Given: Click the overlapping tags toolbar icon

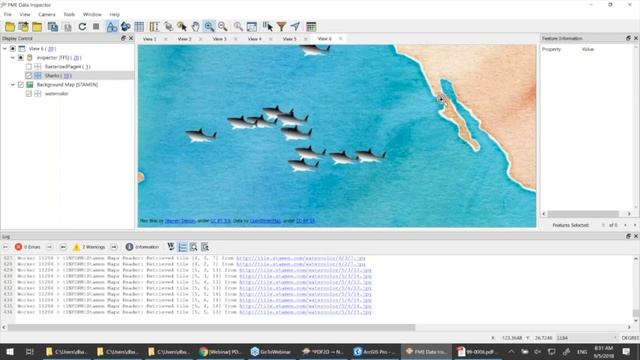Looking at the screenshot, I should (168, 27).
